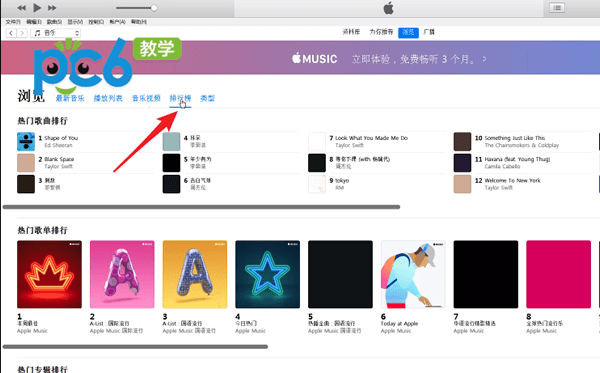
Task: Open the 帮助(H) menu
Action: tap(139, 22)
